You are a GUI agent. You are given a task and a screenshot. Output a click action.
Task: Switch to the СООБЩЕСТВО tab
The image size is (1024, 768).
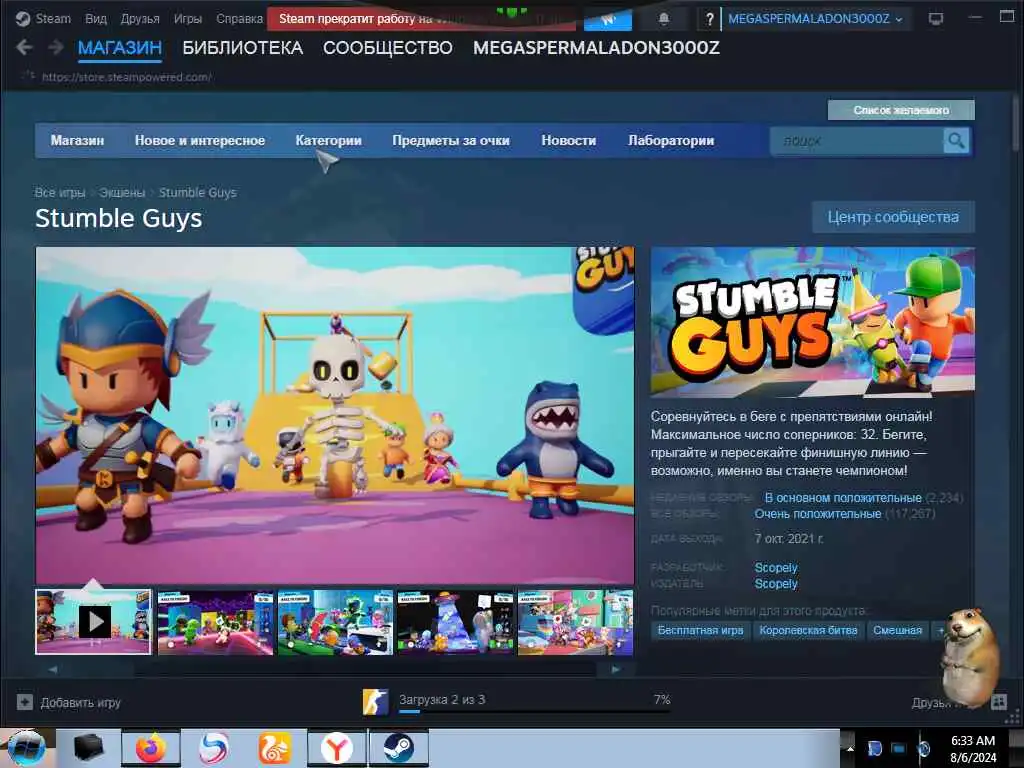[x=387, y=48]
